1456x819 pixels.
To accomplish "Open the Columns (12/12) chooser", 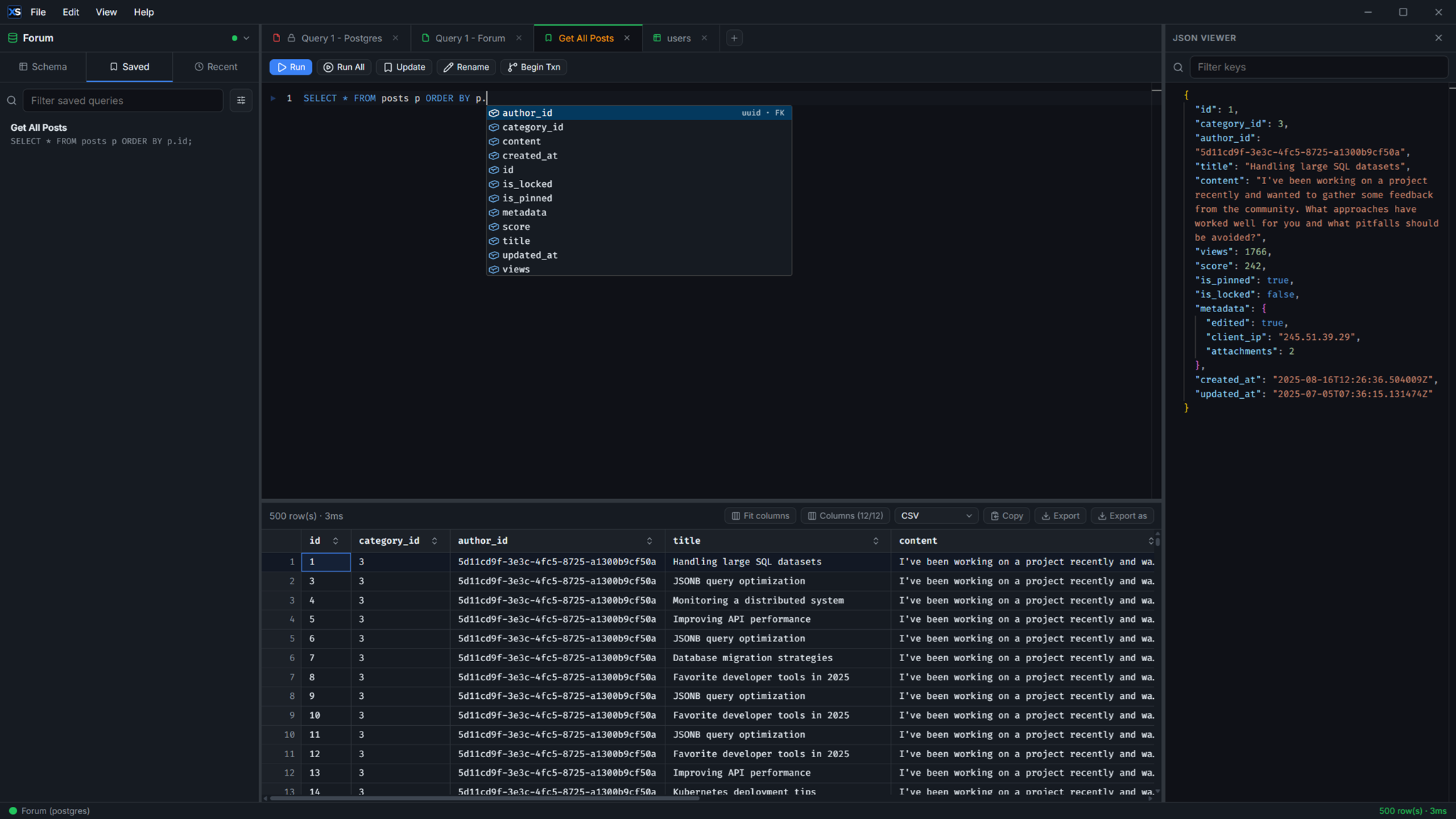I will [845, 516].
